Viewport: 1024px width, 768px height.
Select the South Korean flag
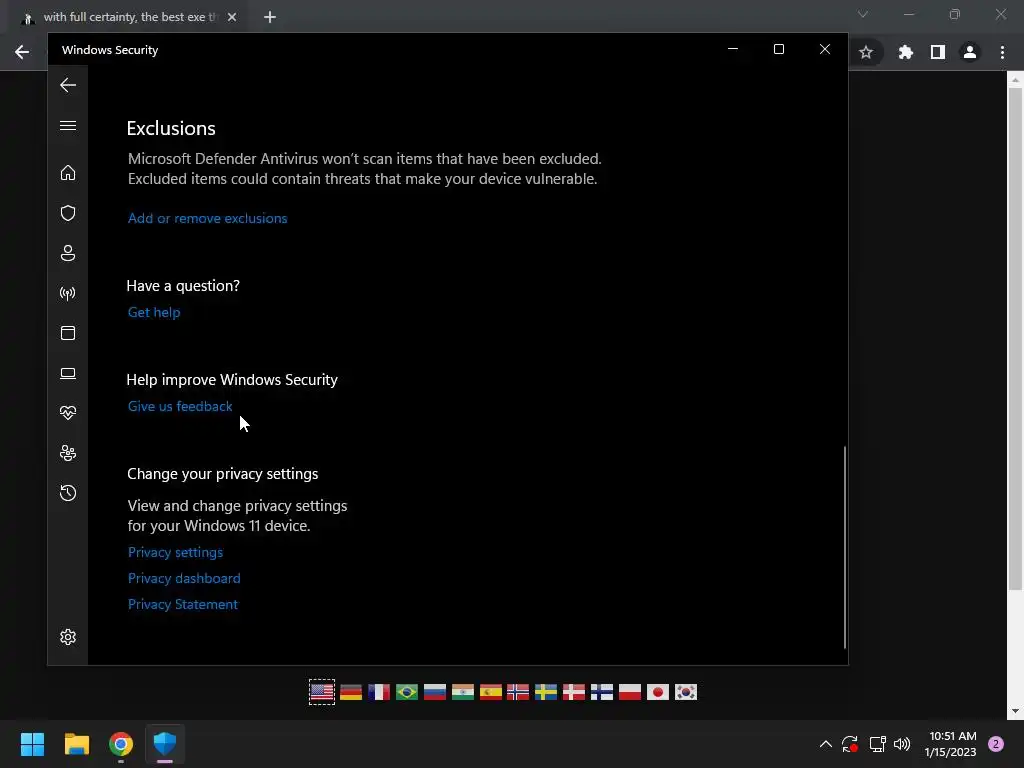pyautogui.click(x=686, y=692)
